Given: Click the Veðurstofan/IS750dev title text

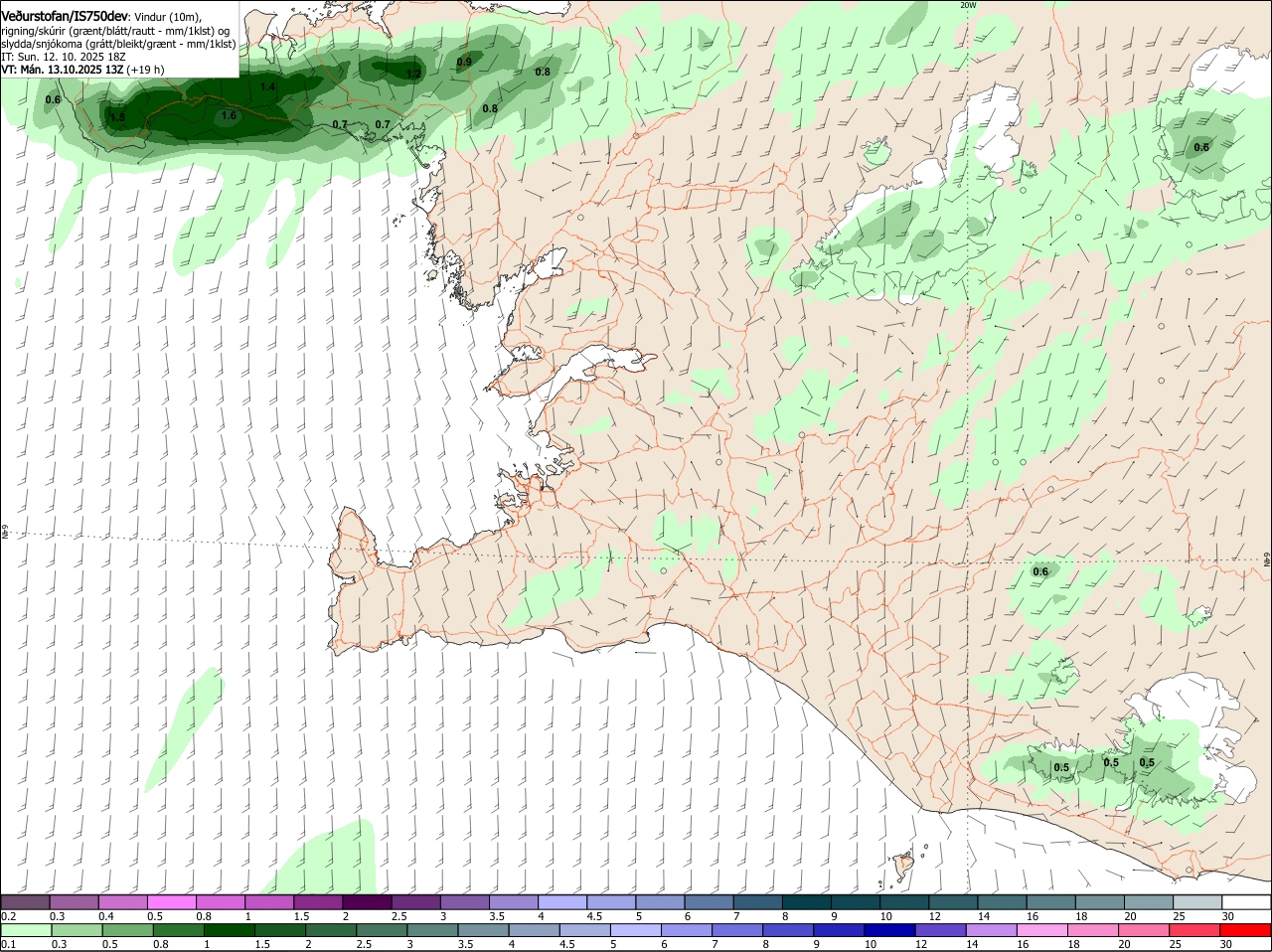Looking at the screenshot, I should point(65,17).
